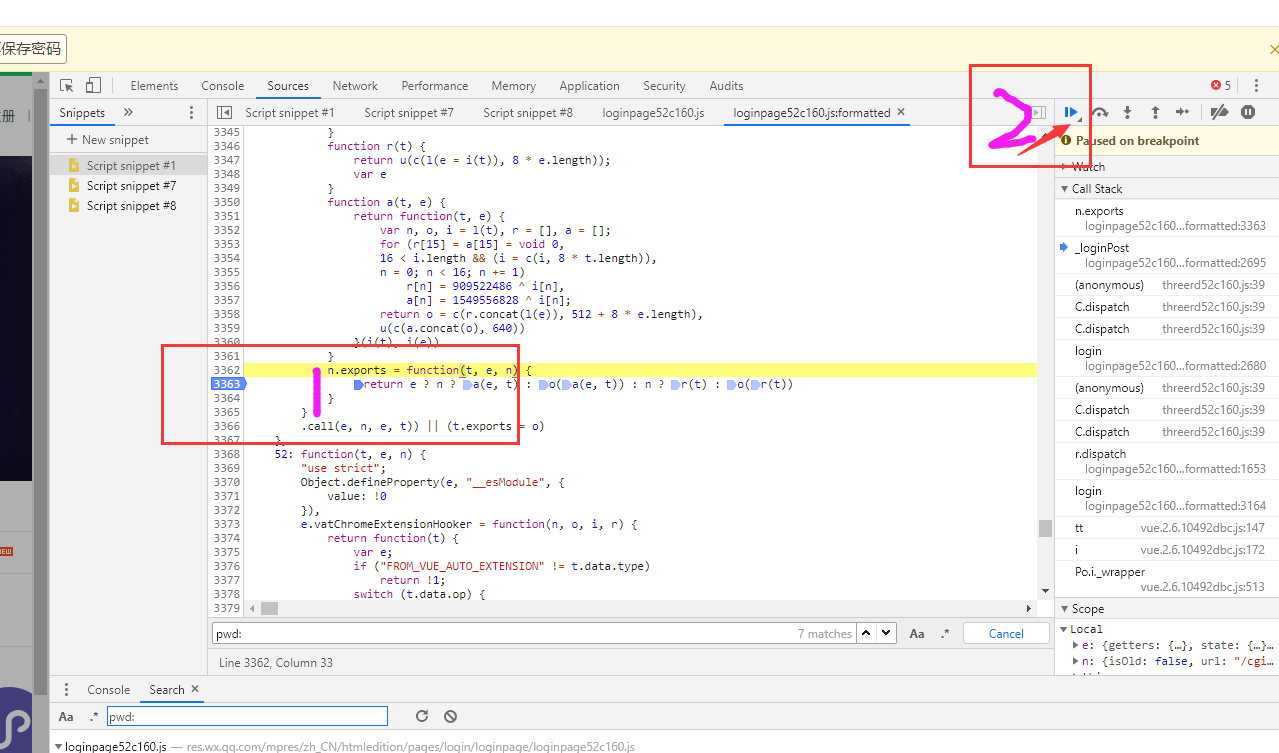Click the Search drawer query field
This screenshot has width=1279, height=753.
point(246,716)
